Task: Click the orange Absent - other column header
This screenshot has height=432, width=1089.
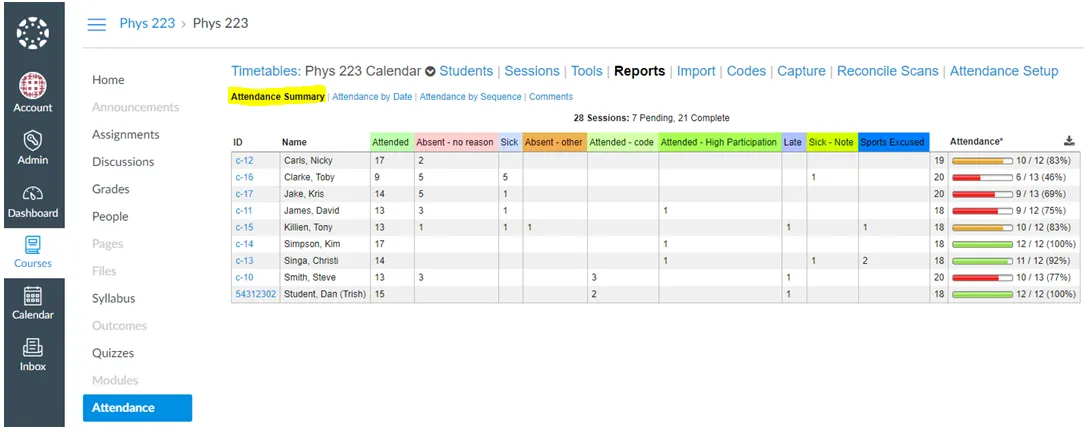Action: (554, 142)
